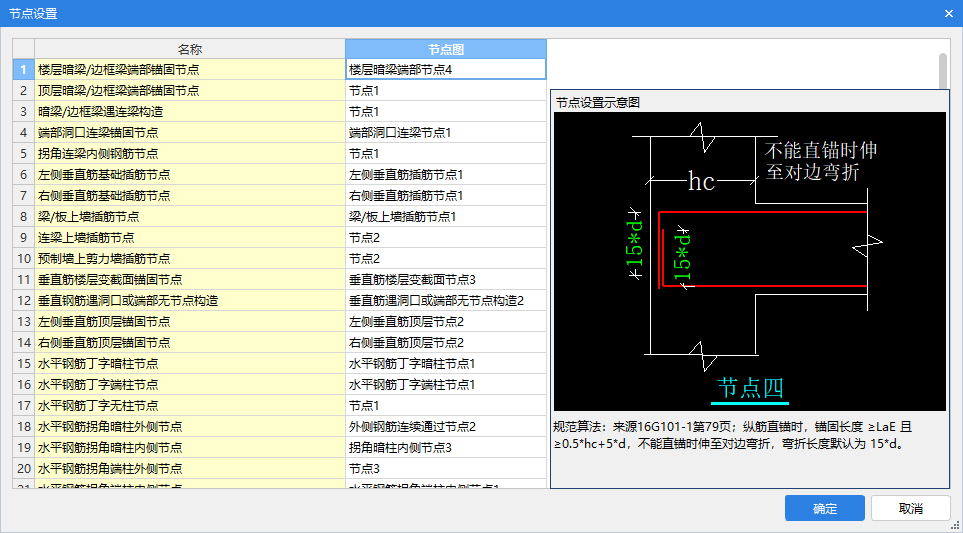Click the 取消 button
The height and width of the screenshot is (533, 963).
click(911, 508)
